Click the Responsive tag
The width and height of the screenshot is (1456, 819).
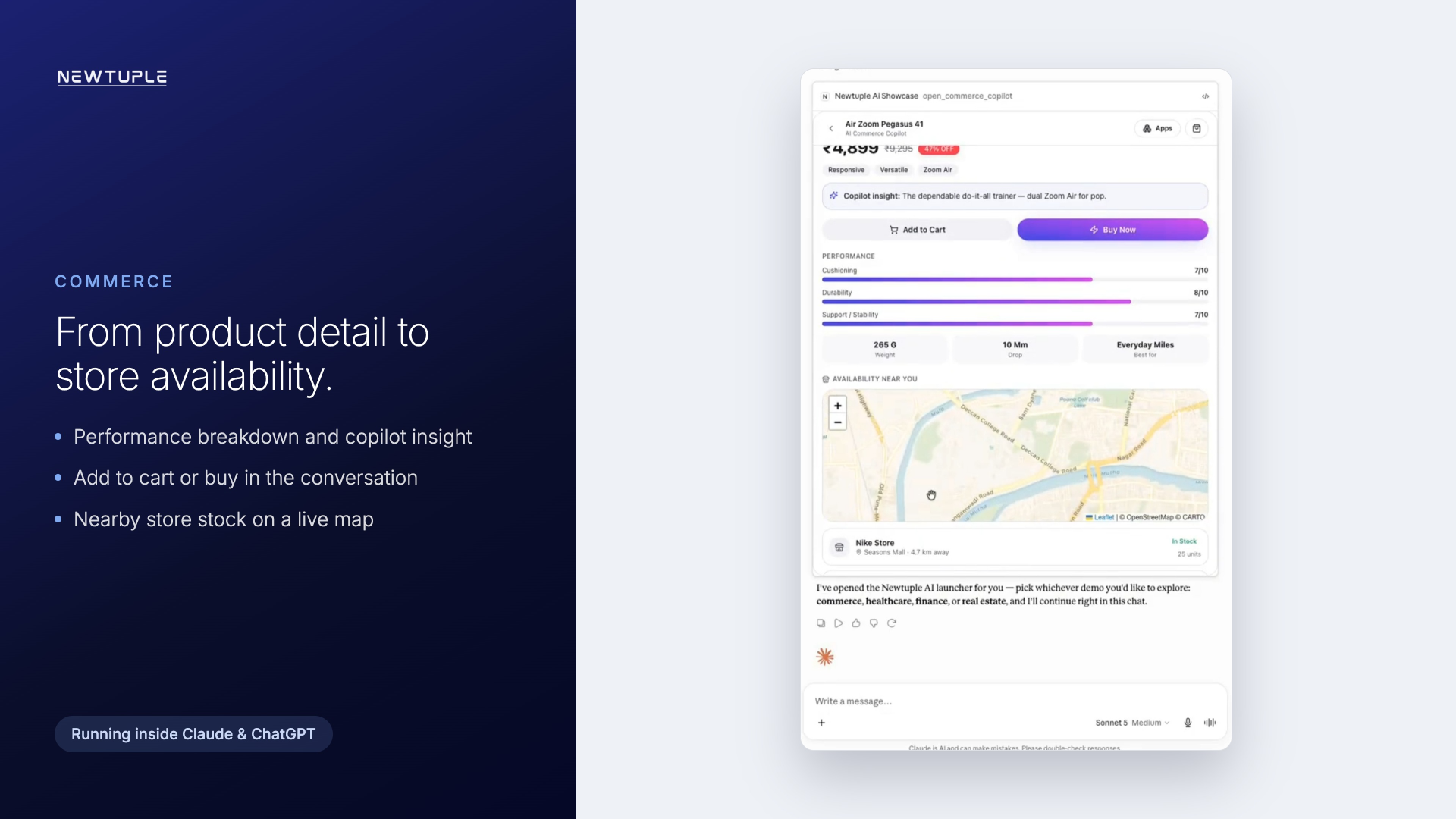846,170
